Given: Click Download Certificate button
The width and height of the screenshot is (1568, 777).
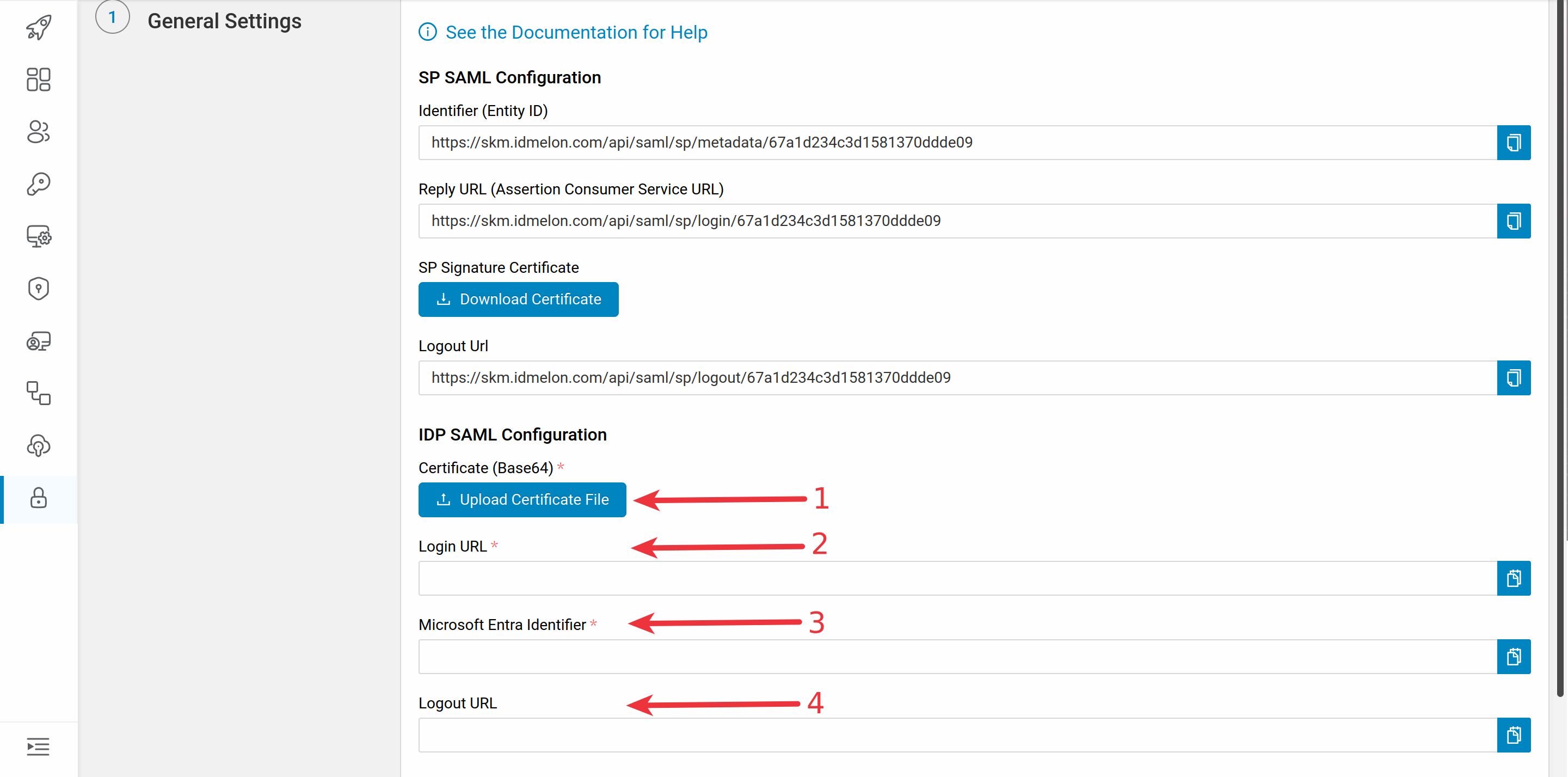Looking at the screenshot, I should (519, 299).
